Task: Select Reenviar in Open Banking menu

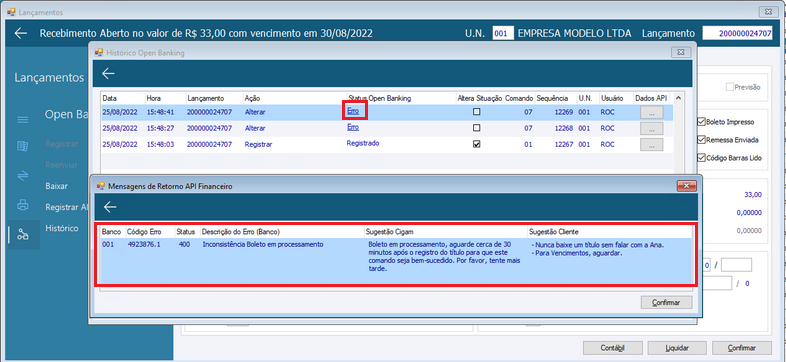Action: [61, 164]
